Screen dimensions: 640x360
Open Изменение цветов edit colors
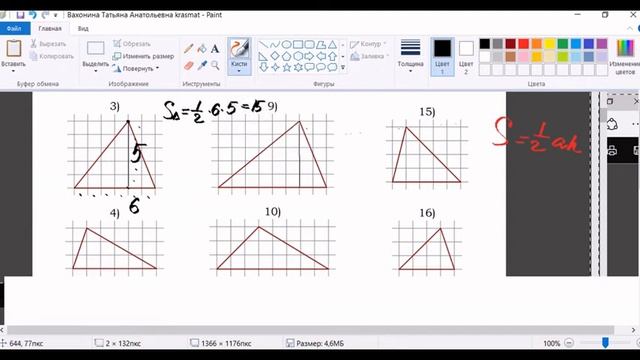pos(624,56)
